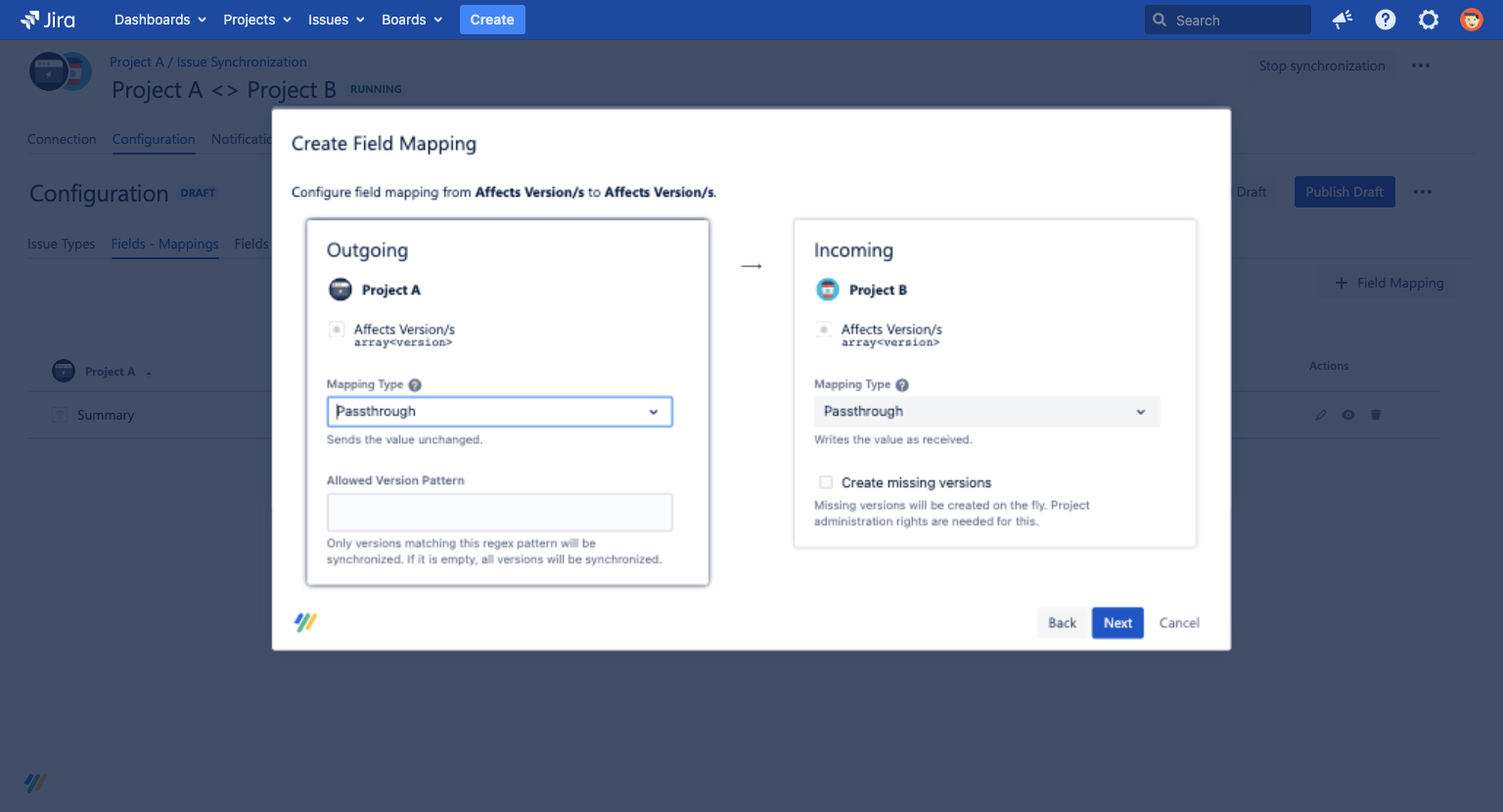Open the Connection tab
The width and height of the screenshot is (1503, 812).
tap(62, 139)
